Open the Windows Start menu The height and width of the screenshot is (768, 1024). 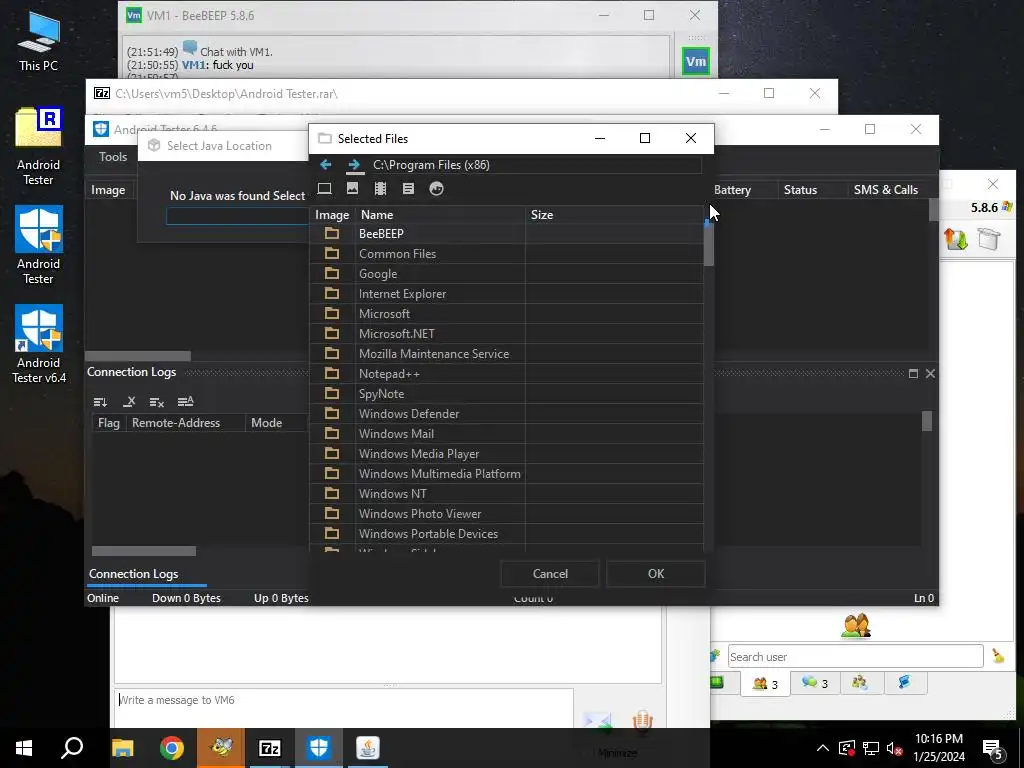click(x=24, y=748)
